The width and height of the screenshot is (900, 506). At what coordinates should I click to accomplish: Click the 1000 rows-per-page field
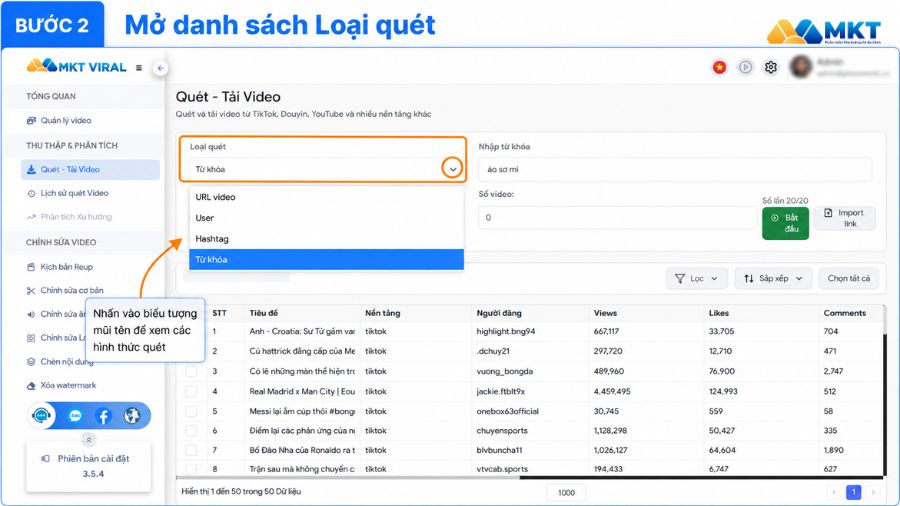point(566,492)
